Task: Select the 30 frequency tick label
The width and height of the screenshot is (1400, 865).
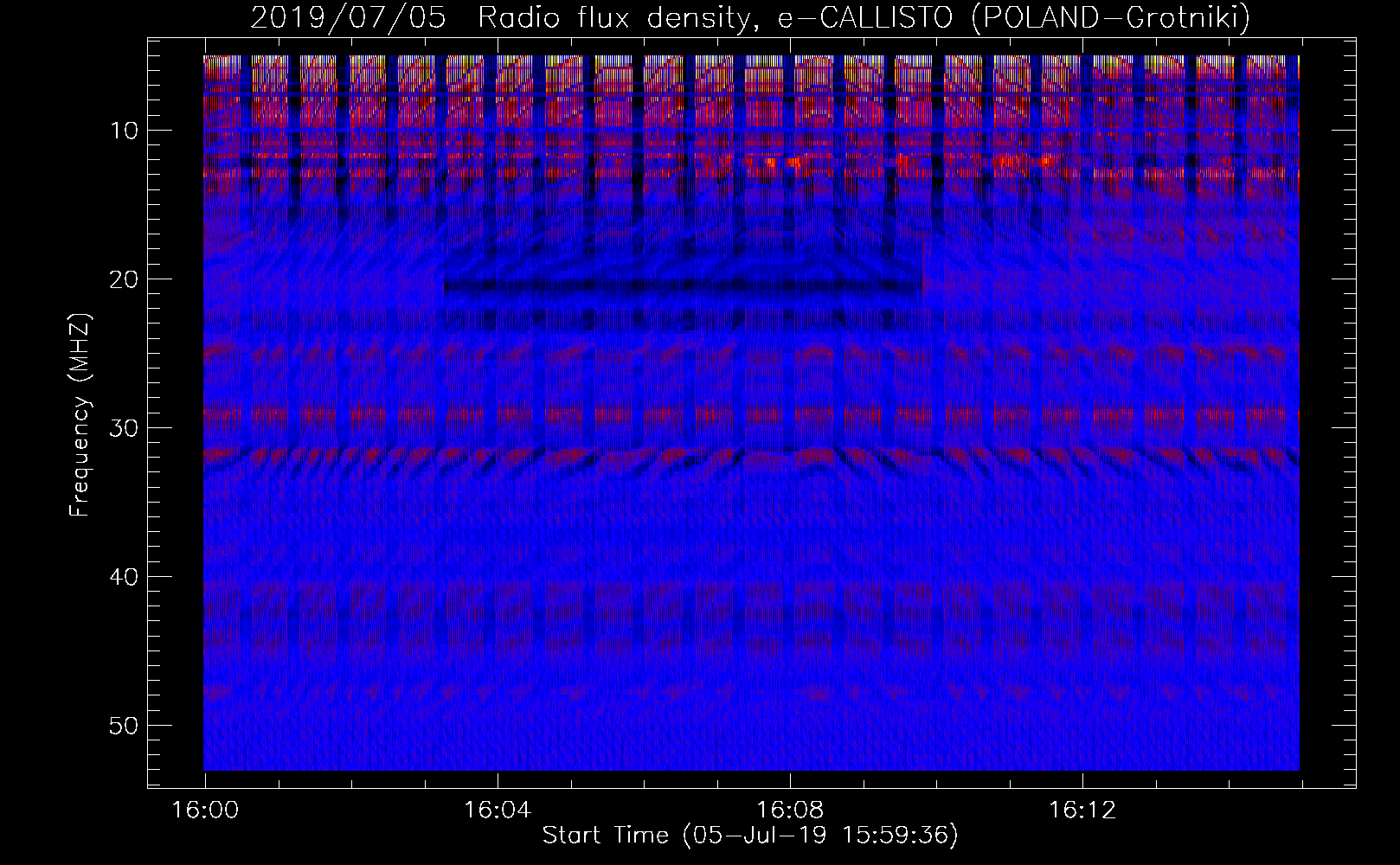Action: click(125, 427)
